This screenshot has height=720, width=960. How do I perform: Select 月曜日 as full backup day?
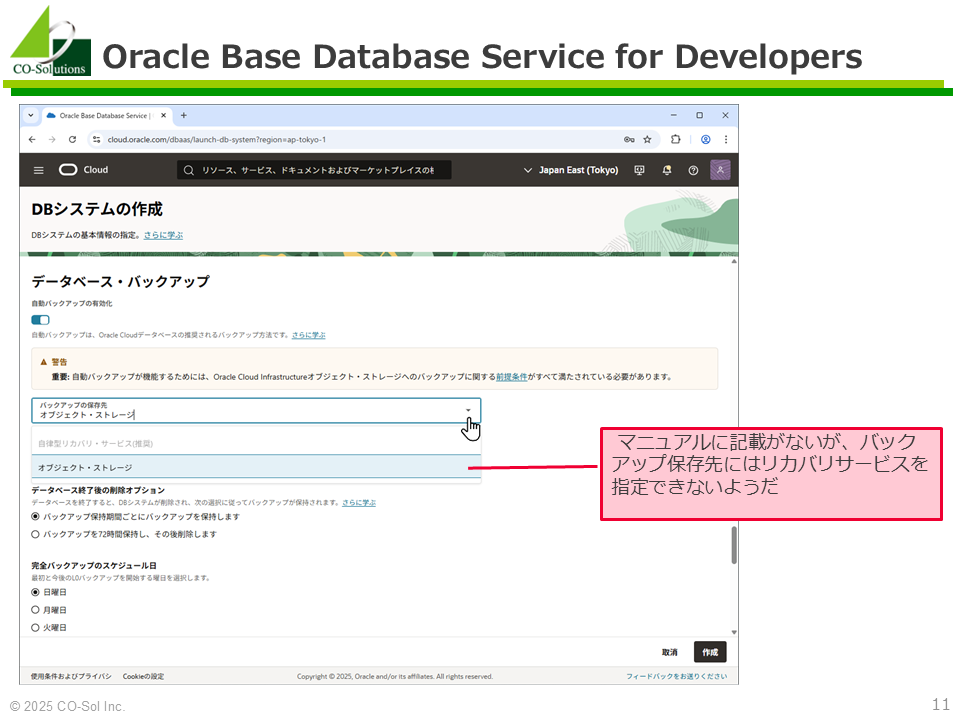pyautogui.click(x=36, y=610)
